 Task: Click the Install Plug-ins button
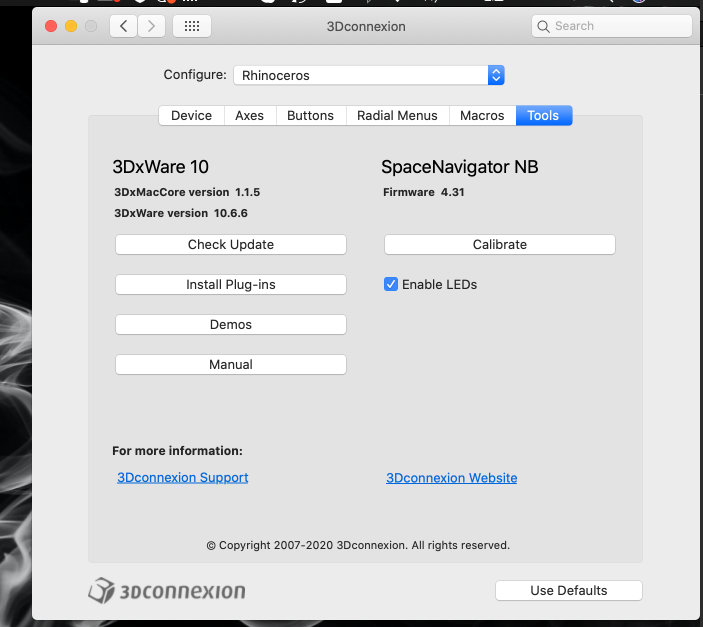pyautogui.click(x=231, y=284)
